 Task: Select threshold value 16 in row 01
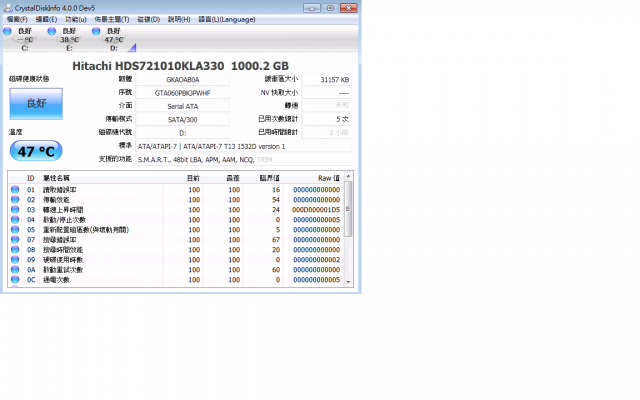point(276,190)
